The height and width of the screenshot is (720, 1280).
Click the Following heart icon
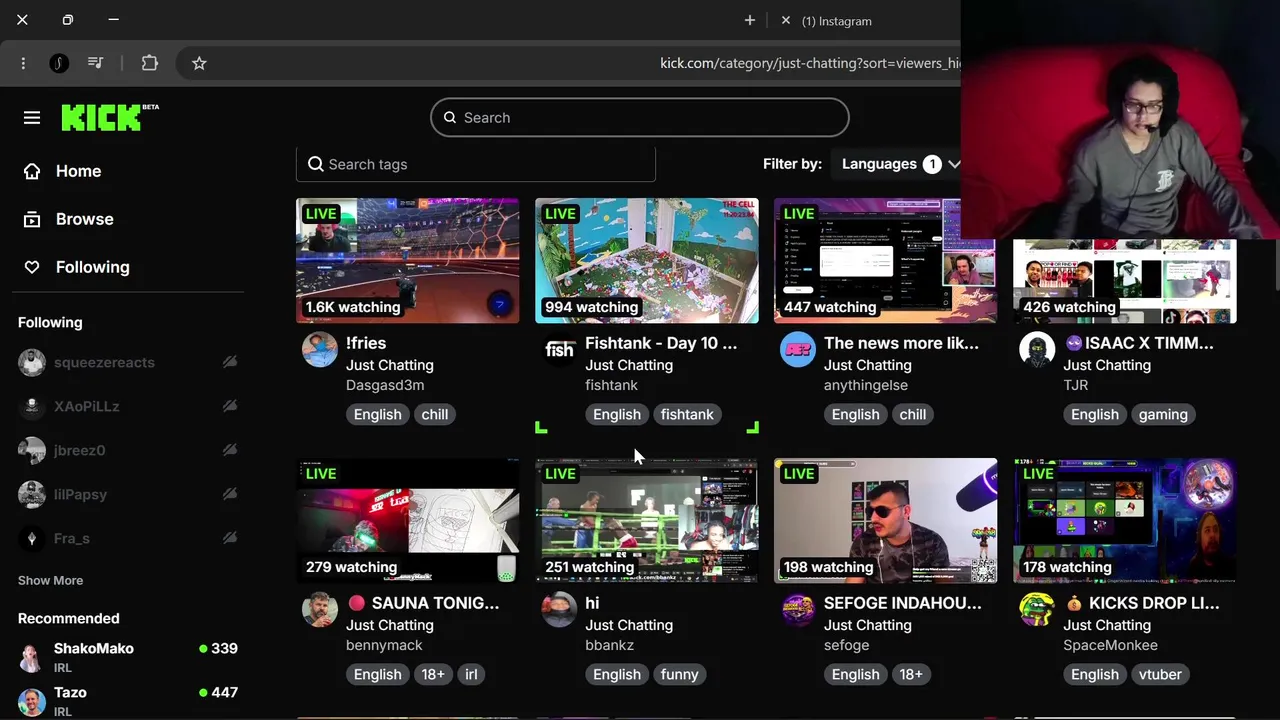tap(32, 267)
